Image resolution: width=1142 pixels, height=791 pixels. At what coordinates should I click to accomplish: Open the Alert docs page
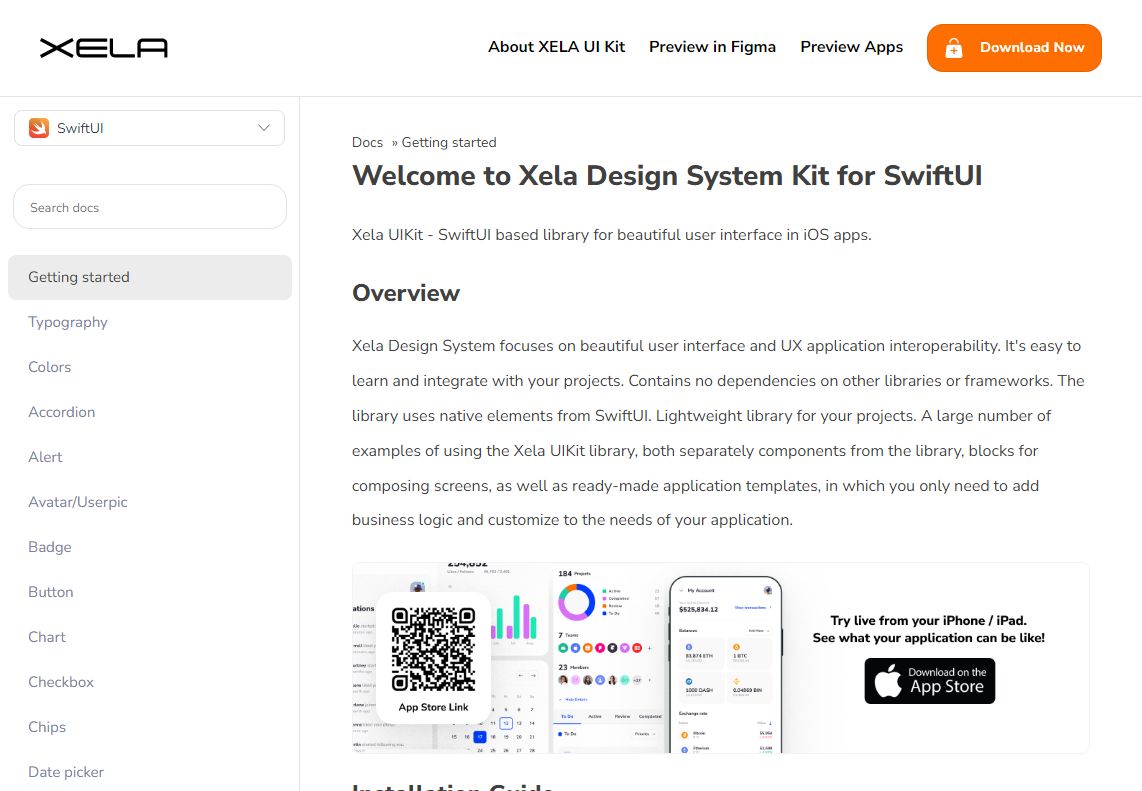[x=45, y=457]
